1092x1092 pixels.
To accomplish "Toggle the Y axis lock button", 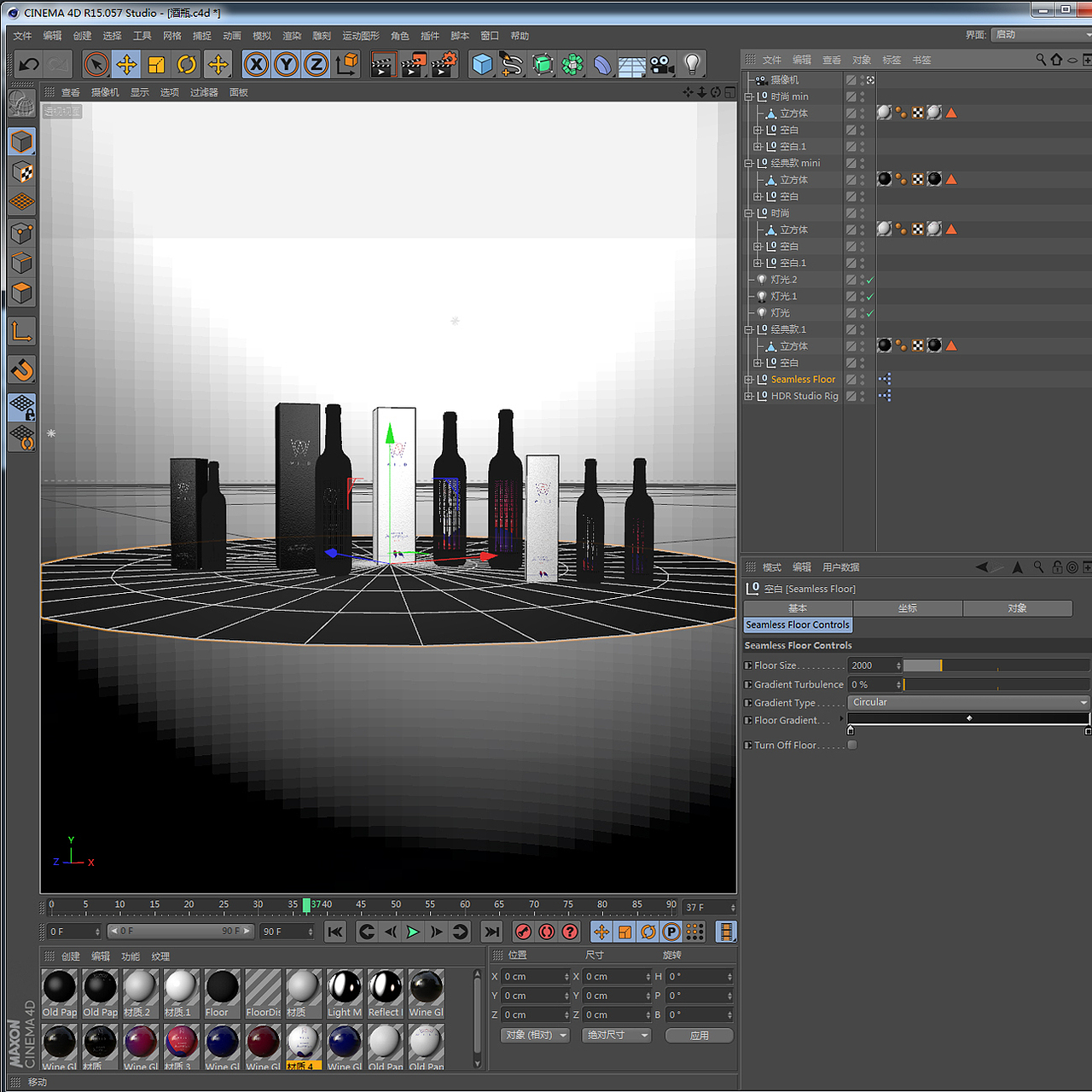I will click(287, 64).
